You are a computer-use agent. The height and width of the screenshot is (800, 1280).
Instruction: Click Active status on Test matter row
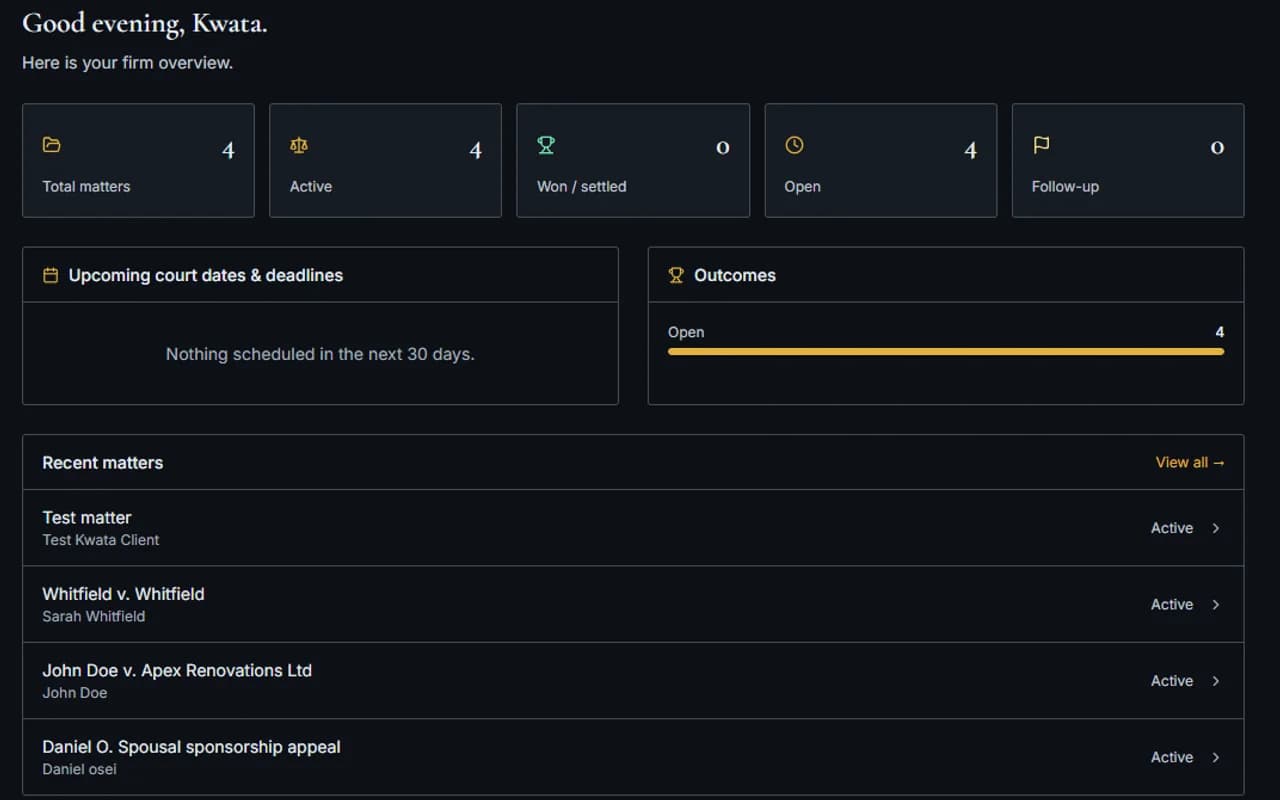coord(1172,528)
